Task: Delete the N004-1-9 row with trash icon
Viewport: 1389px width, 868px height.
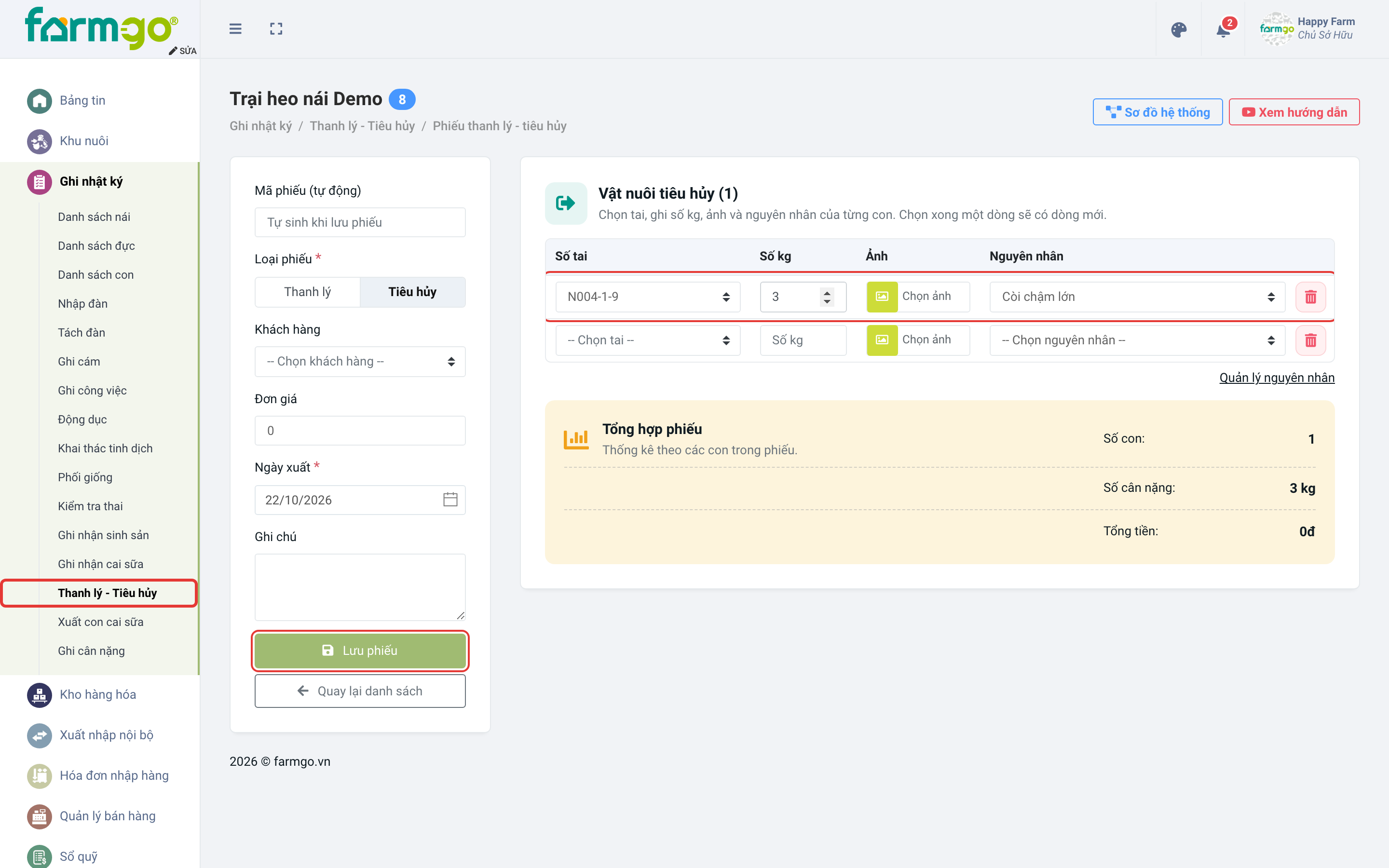Action: tap(1310, 297)
